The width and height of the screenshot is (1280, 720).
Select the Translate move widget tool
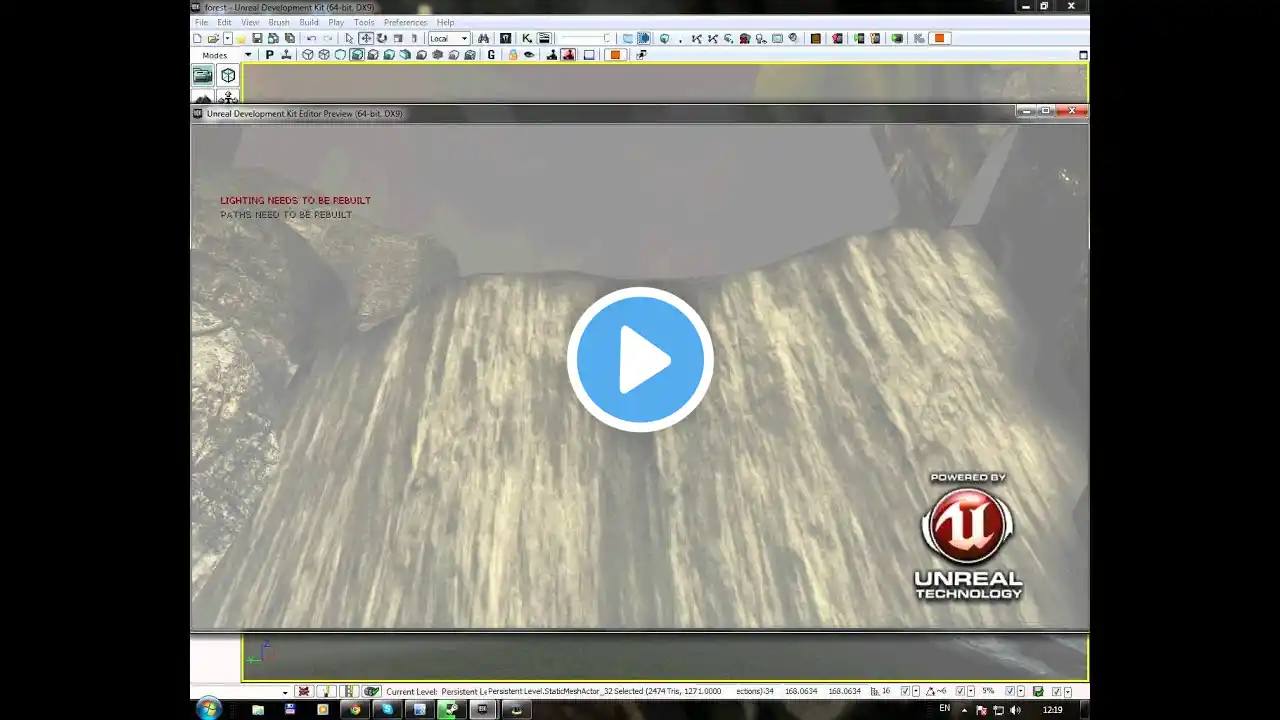(x=366, y=38)
